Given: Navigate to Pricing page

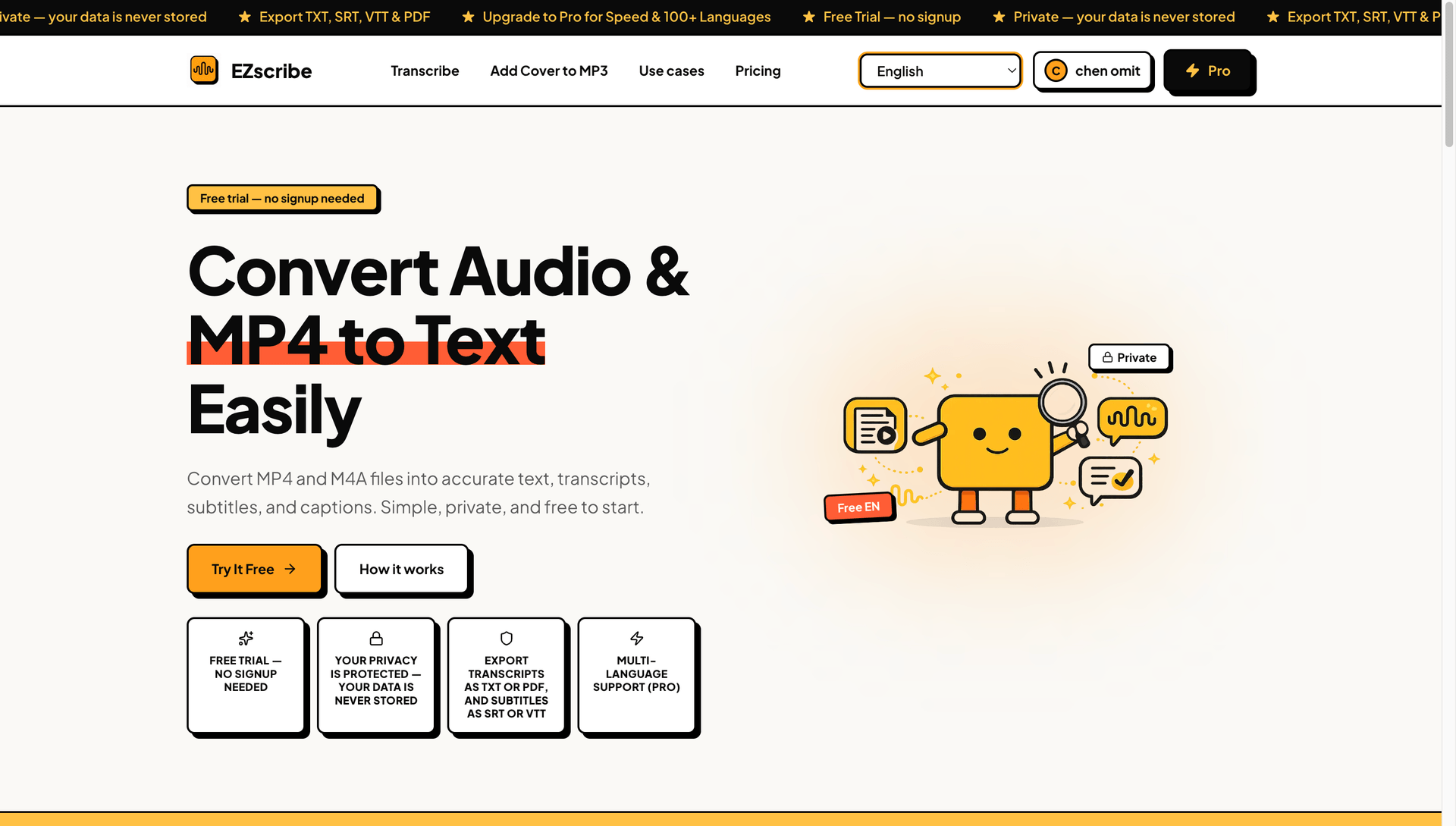Looking at the screenshot, I should click(758, 71).
